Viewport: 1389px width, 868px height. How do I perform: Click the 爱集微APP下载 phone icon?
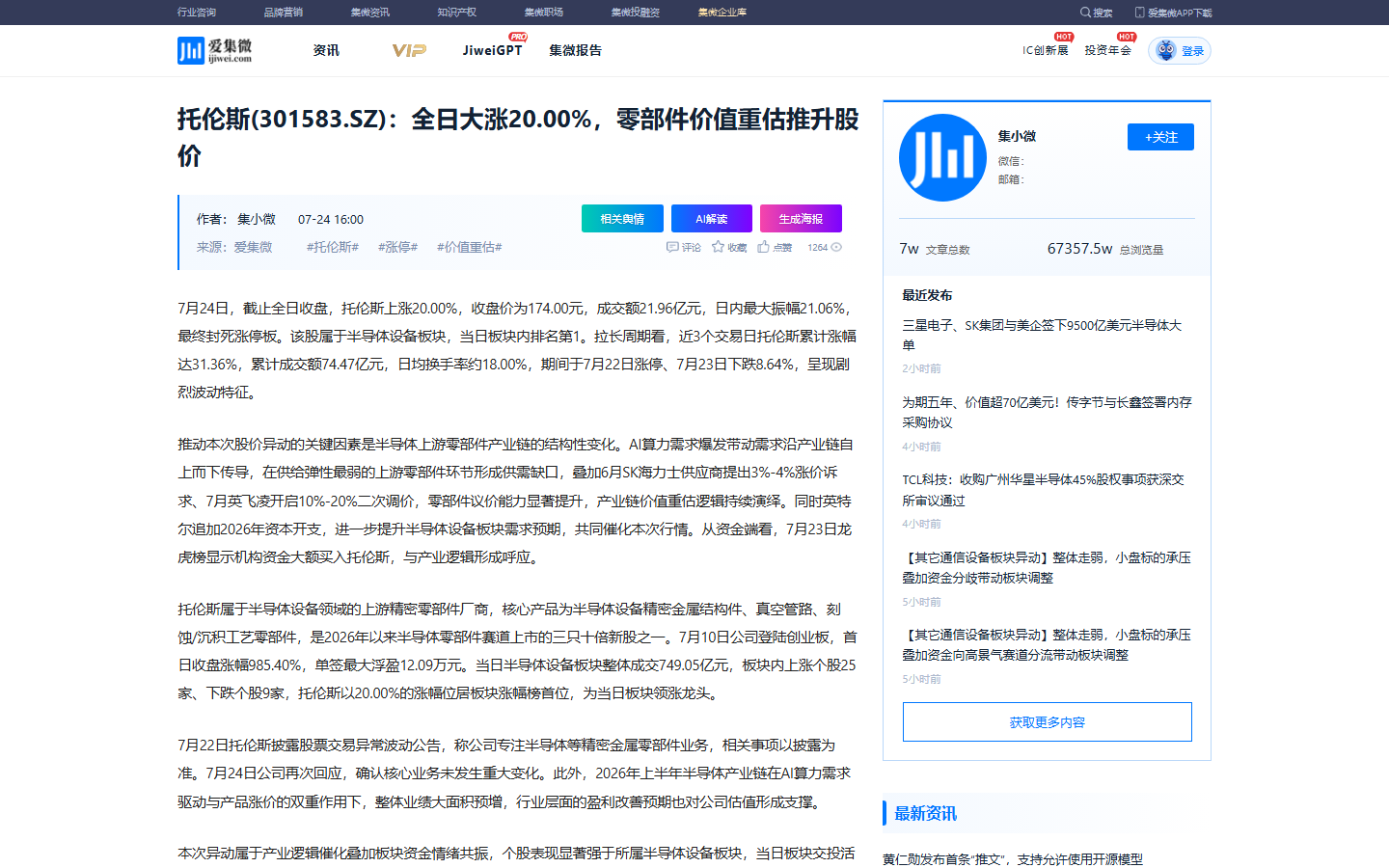click(x=1139, y=13)
